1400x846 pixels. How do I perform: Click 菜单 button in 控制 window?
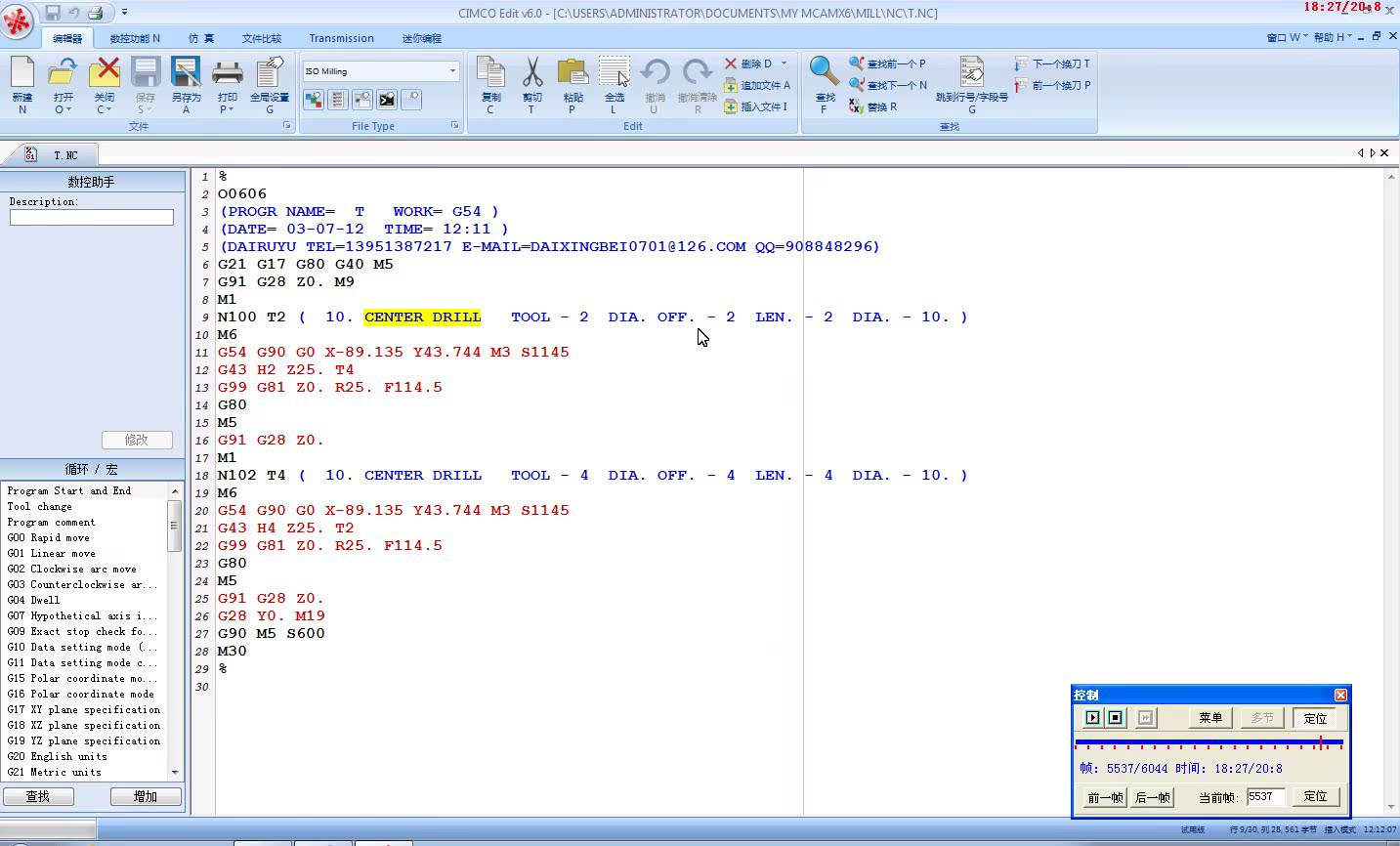click(1210, 717)
